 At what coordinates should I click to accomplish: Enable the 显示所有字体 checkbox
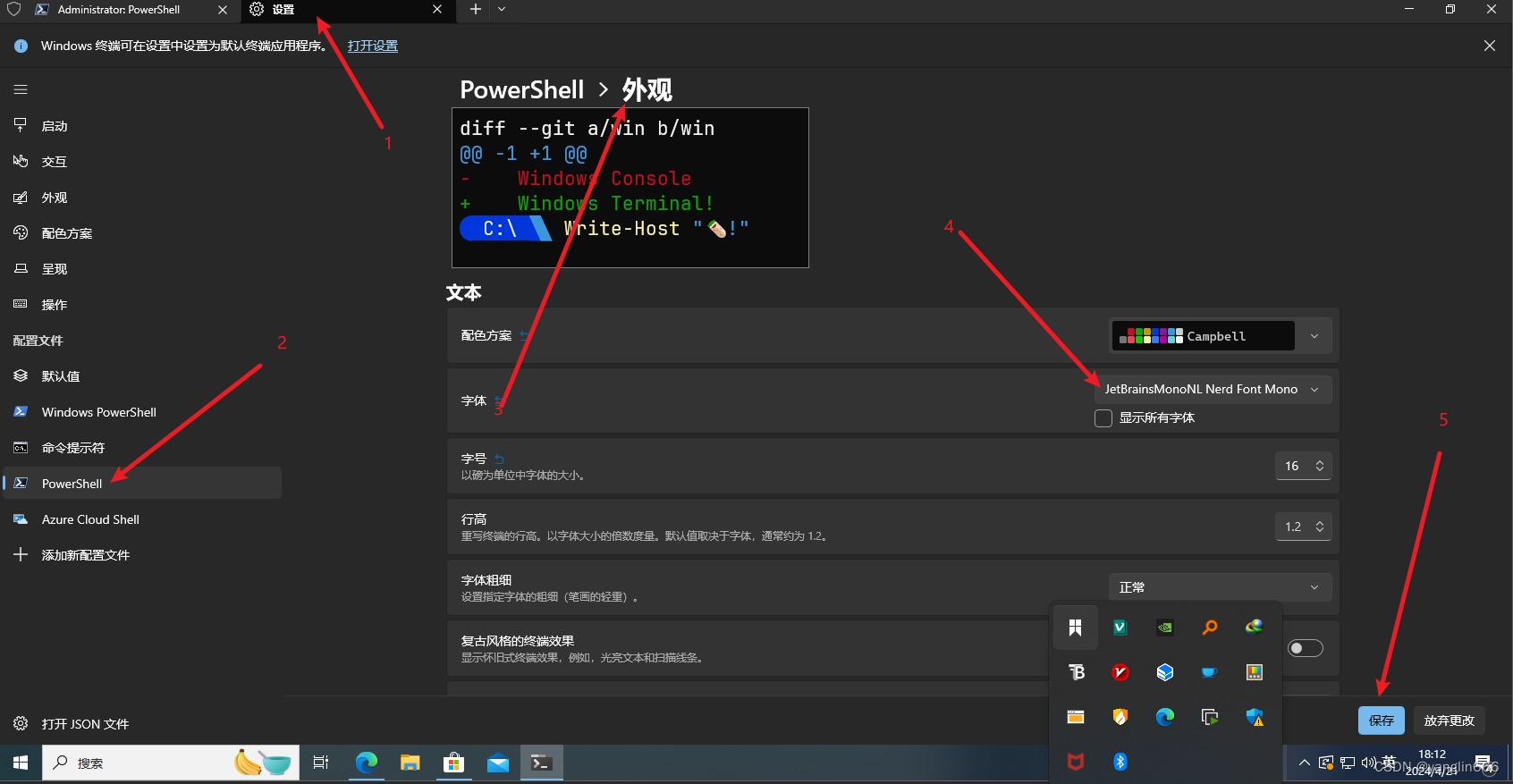[x=1103, y=418]
